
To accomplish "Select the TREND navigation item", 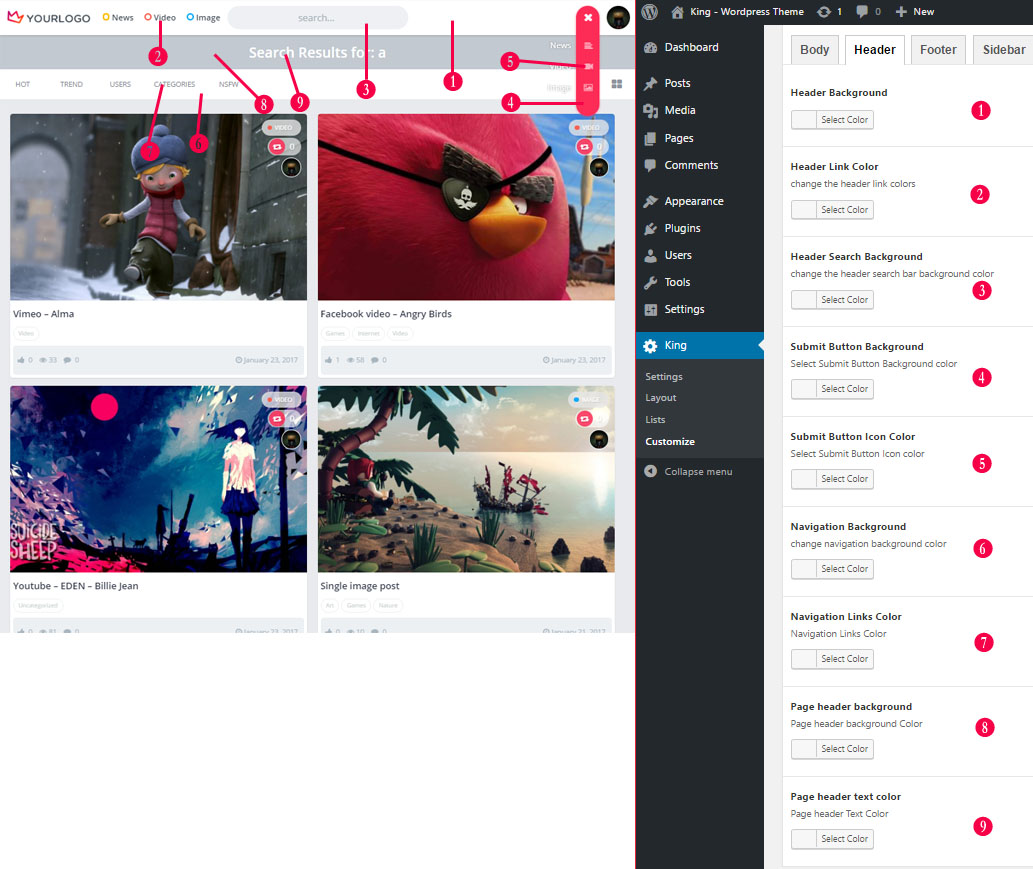I will point(71,84).
